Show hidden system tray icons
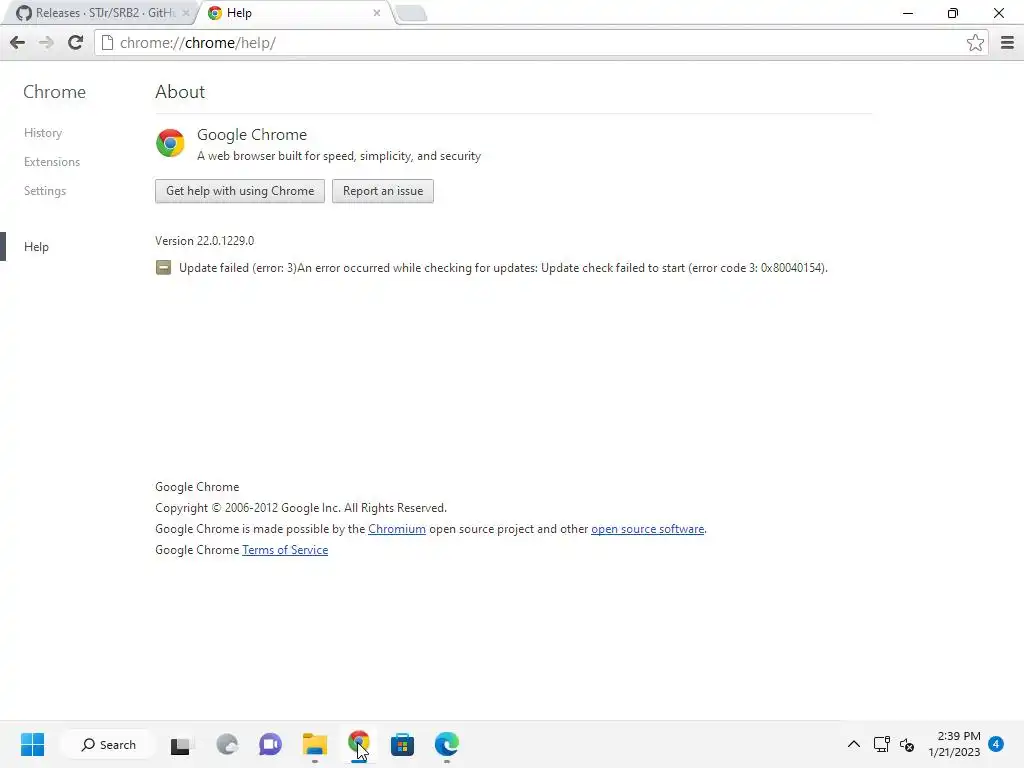 tap(854, 744)
